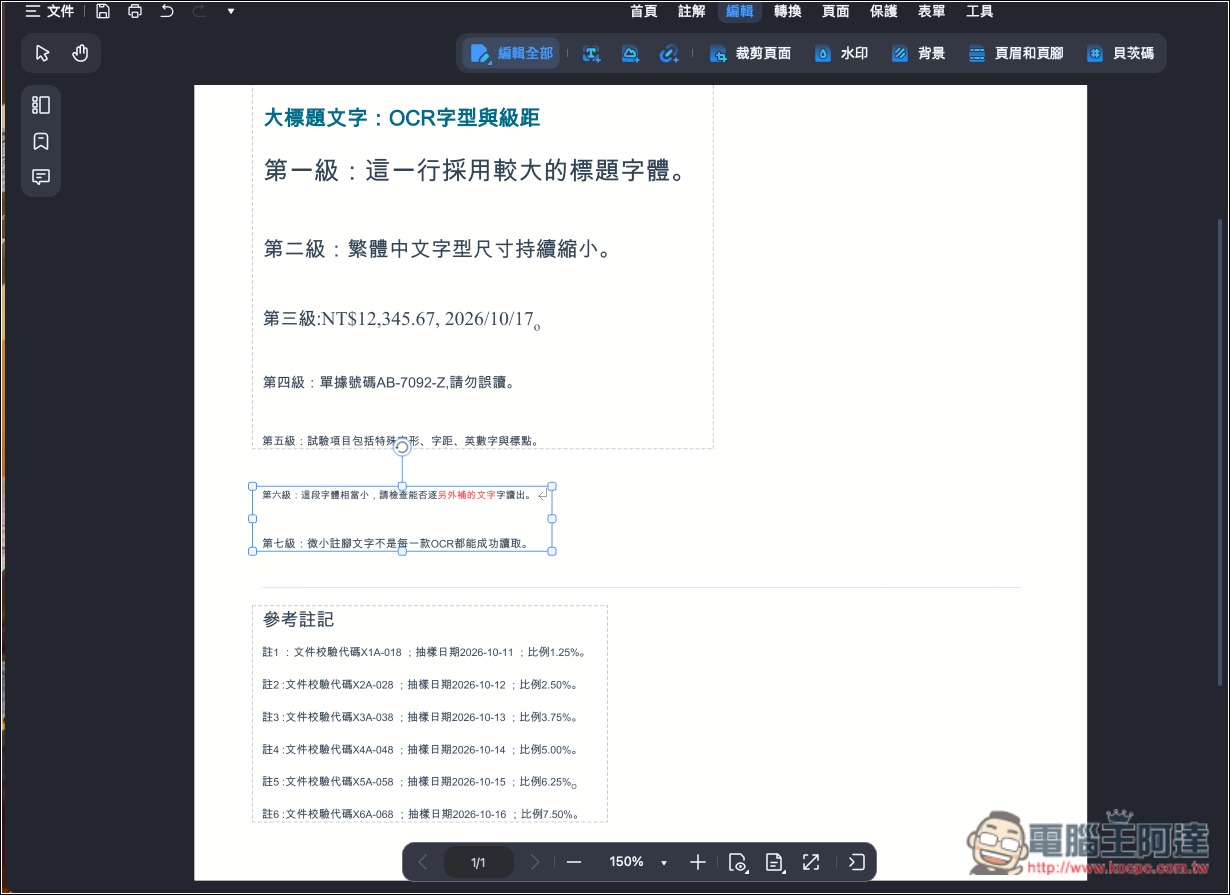Switch to the 首頁 tab
Image resolution: width=1230 pixels, height=895 pixels.
coord(644,11)
